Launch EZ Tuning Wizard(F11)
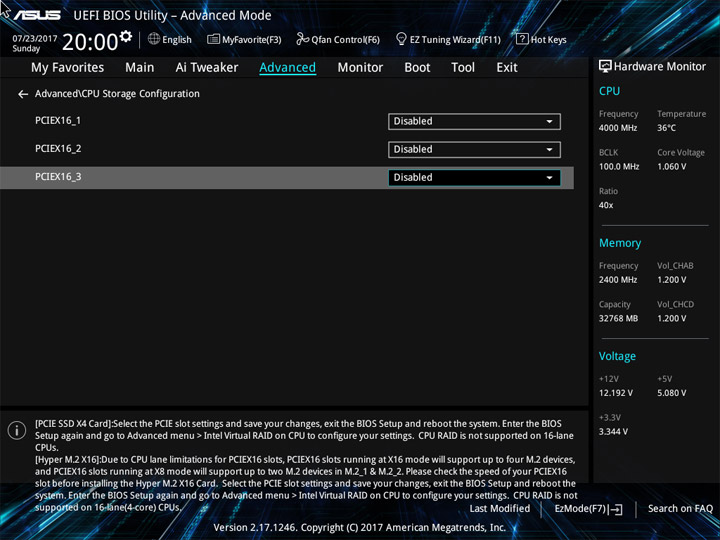 455,40
